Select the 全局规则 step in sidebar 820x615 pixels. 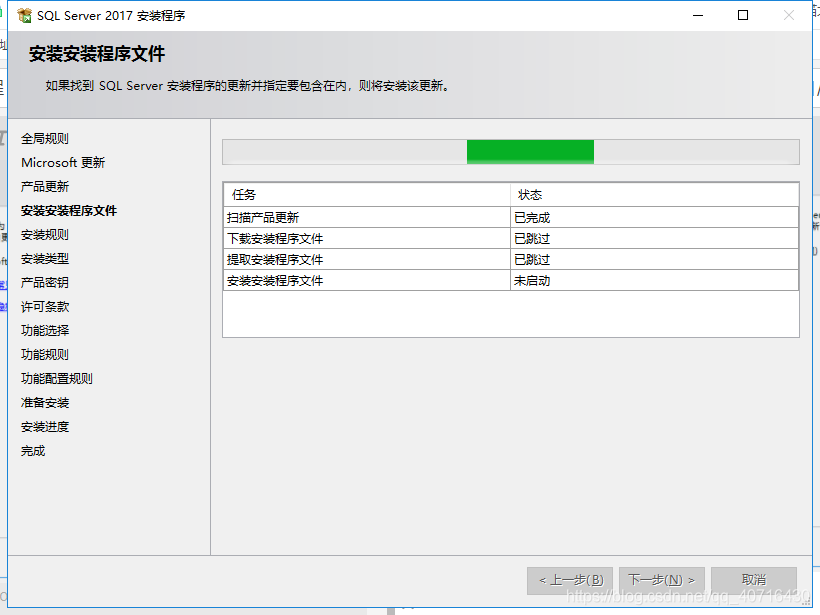pos(45,139)
